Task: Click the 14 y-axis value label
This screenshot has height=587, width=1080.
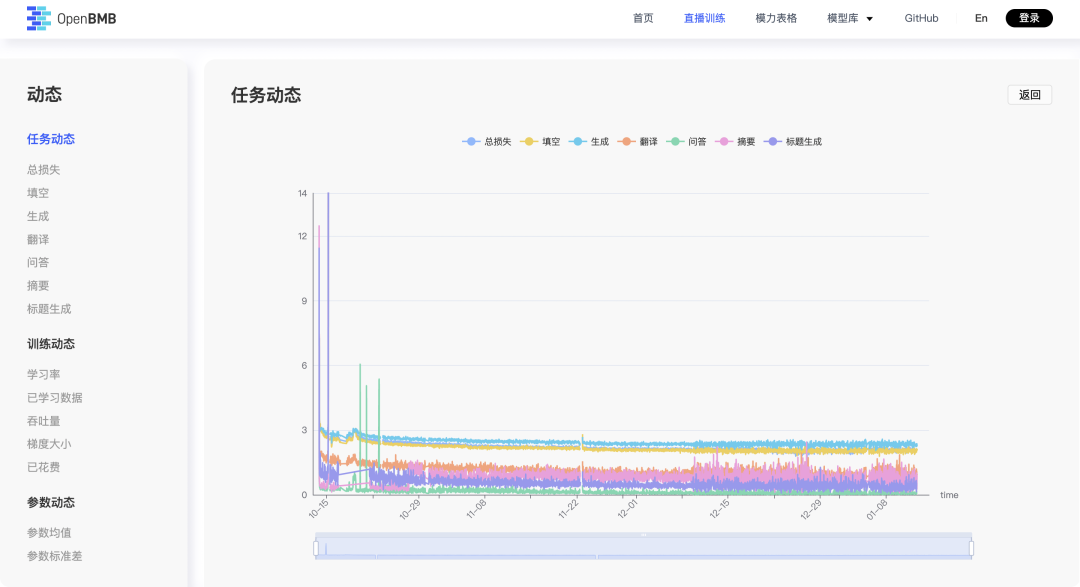Action: coord(302,194)
